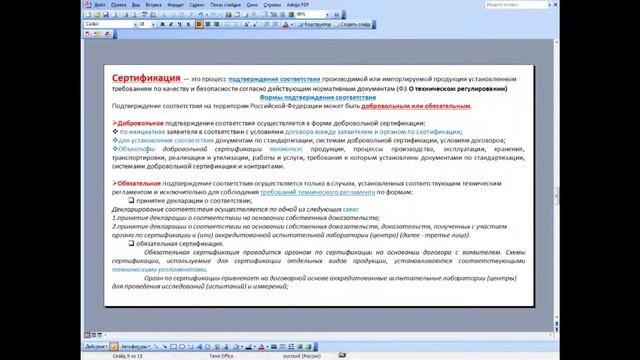The width and height of the screenshot is (640, 360).
Task: Select the Rectangle drawing tool
Action: pyautogui.click(x=173, y=347)
